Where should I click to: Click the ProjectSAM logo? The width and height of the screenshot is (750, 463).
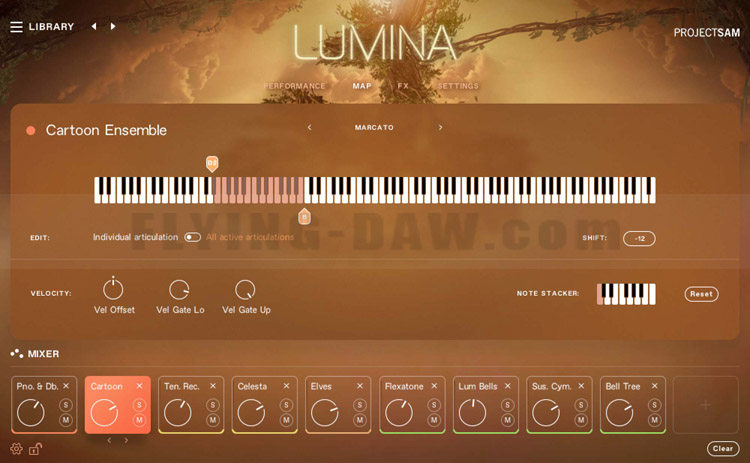tap(706, 33)
